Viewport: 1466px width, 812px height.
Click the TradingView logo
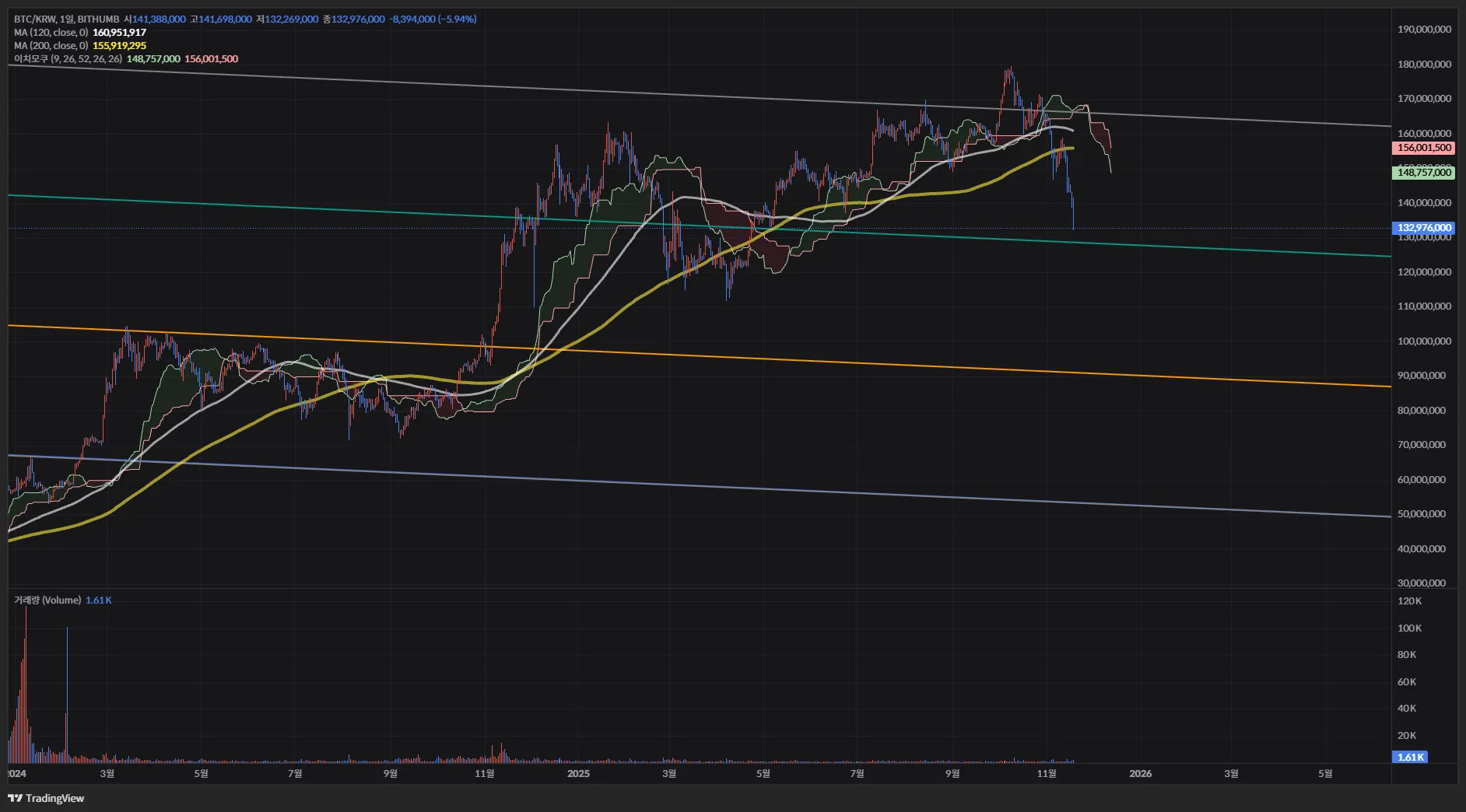46,798
